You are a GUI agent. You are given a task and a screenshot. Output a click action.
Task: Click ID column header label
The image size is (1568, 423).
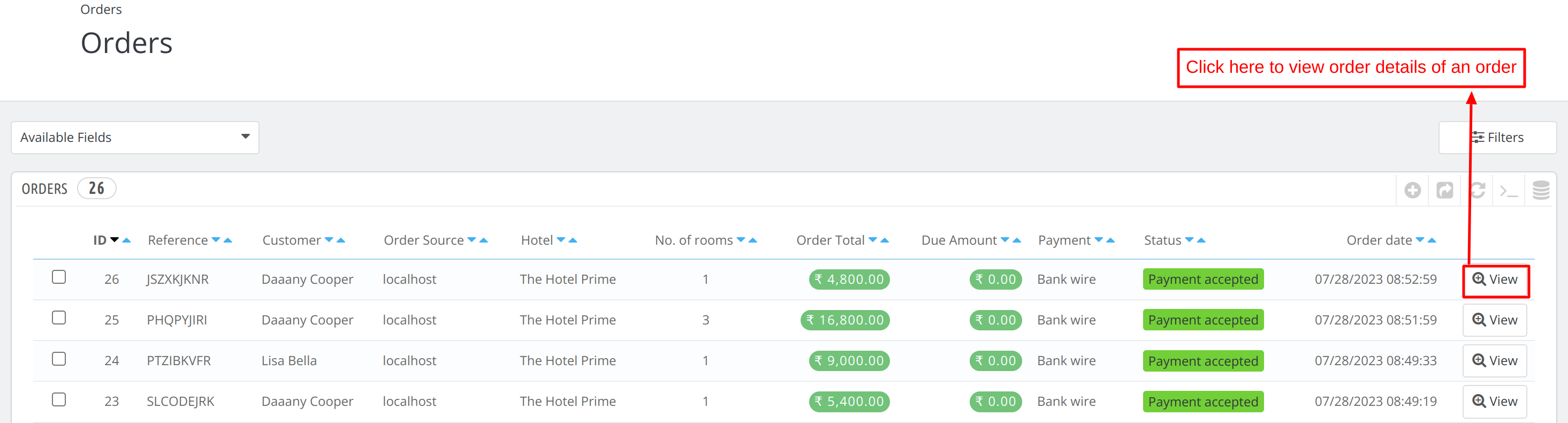[100, 240]
